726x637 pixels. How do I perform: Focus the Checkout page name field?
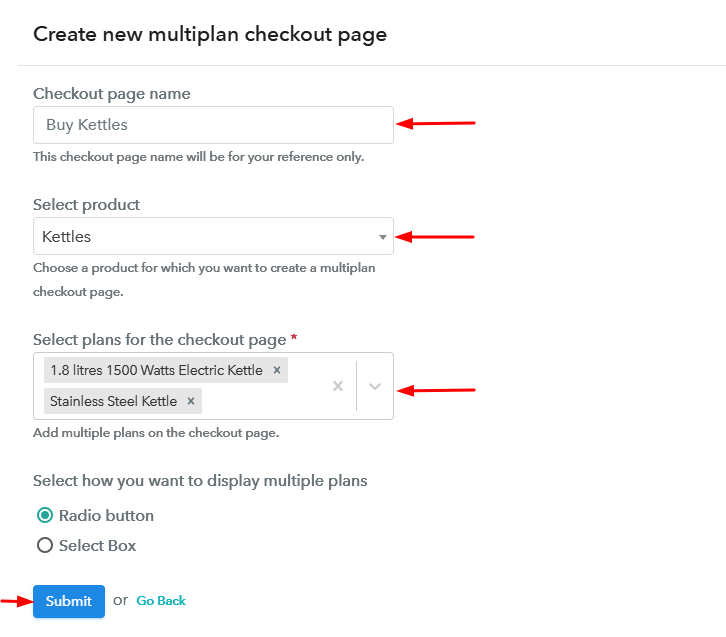[212, 125]
